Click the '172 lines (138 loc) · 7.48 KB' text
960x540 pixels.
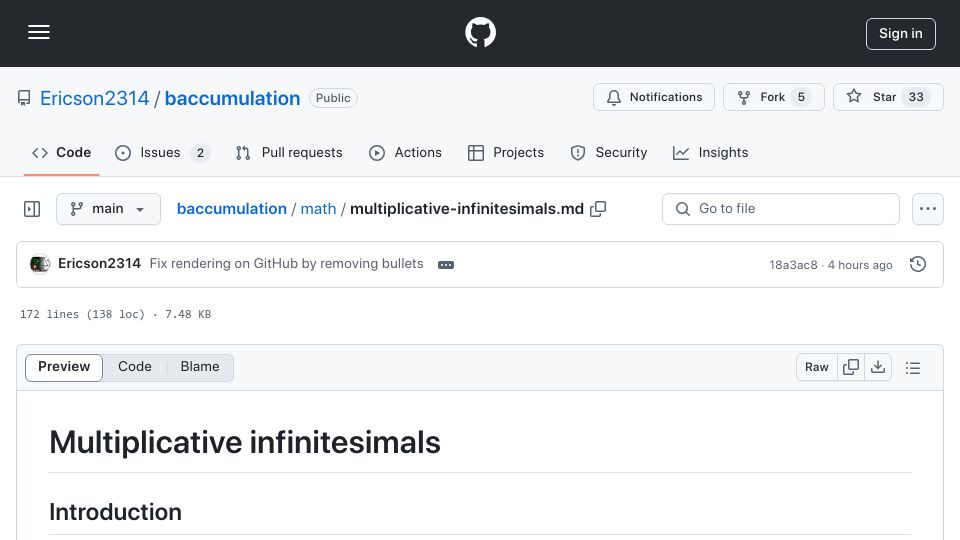[x=115, y=314]
